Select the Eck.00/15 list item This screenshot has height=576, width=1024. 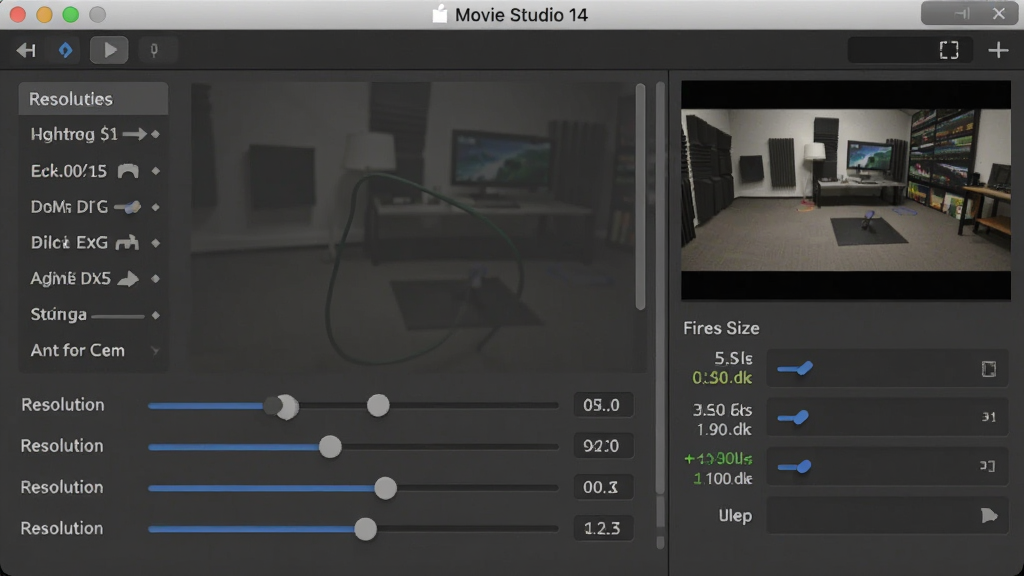(93, 171)
